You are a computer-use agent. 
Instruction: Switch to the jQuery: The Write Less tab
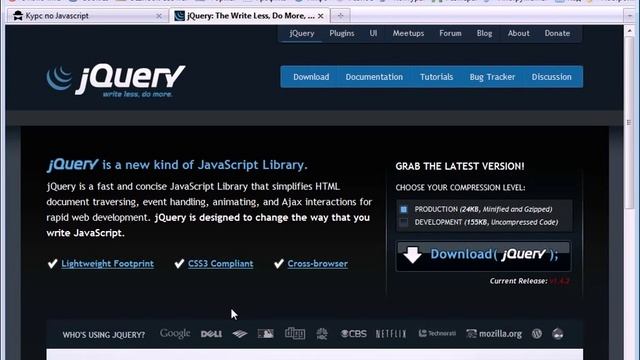click(250, 16)
